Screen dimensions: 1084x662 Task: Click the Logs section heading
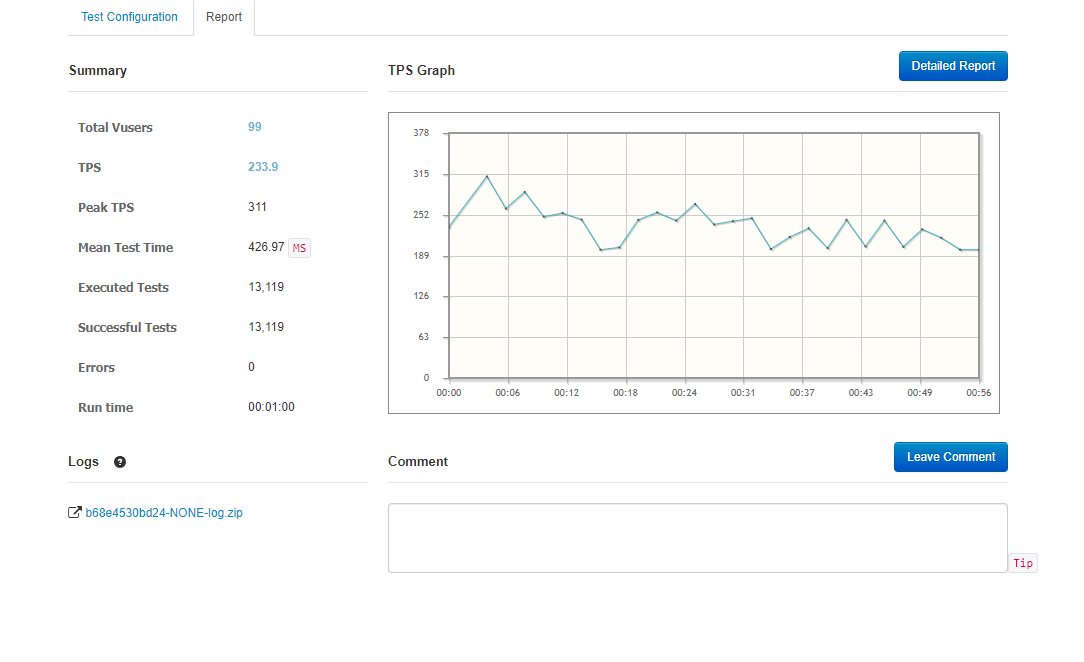pos(84,462)
